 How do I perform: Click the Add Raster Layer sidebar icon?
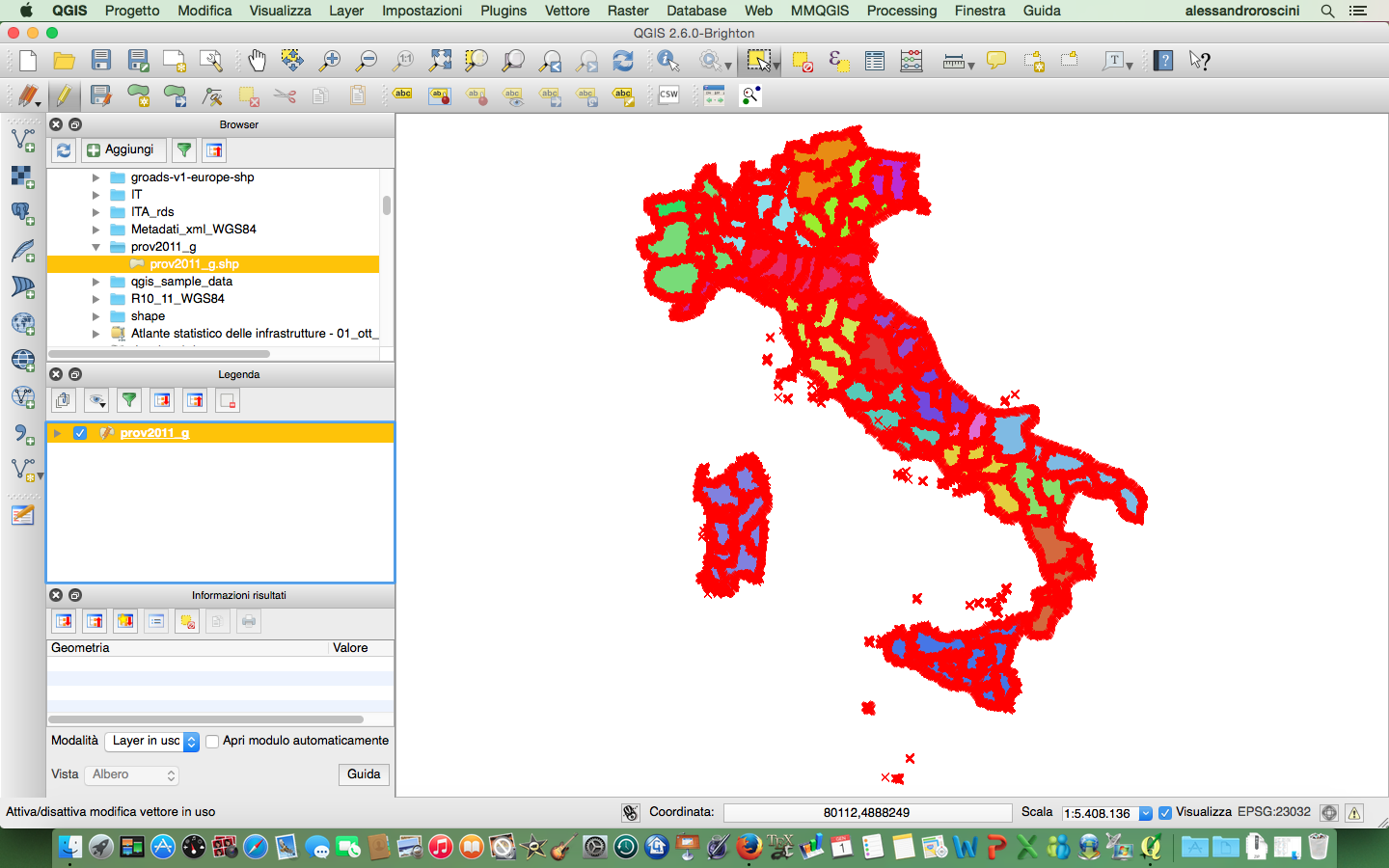click(23, 176)
